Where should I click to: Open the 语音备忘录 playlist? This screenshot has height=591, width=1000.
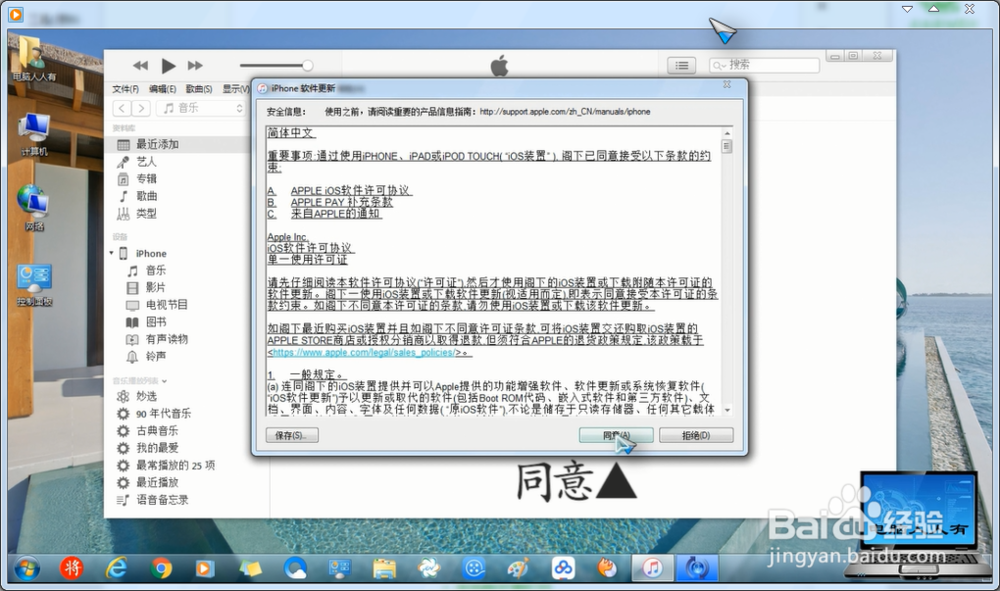tap(162, 499)
